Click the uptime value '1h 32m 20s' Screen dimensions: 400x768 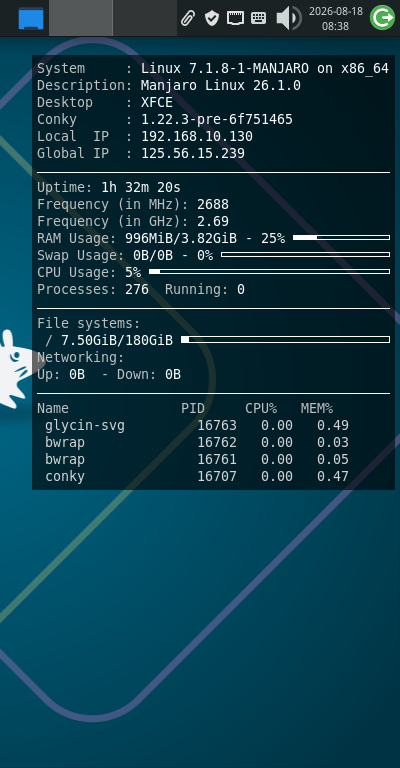click(x=141, y=187)
